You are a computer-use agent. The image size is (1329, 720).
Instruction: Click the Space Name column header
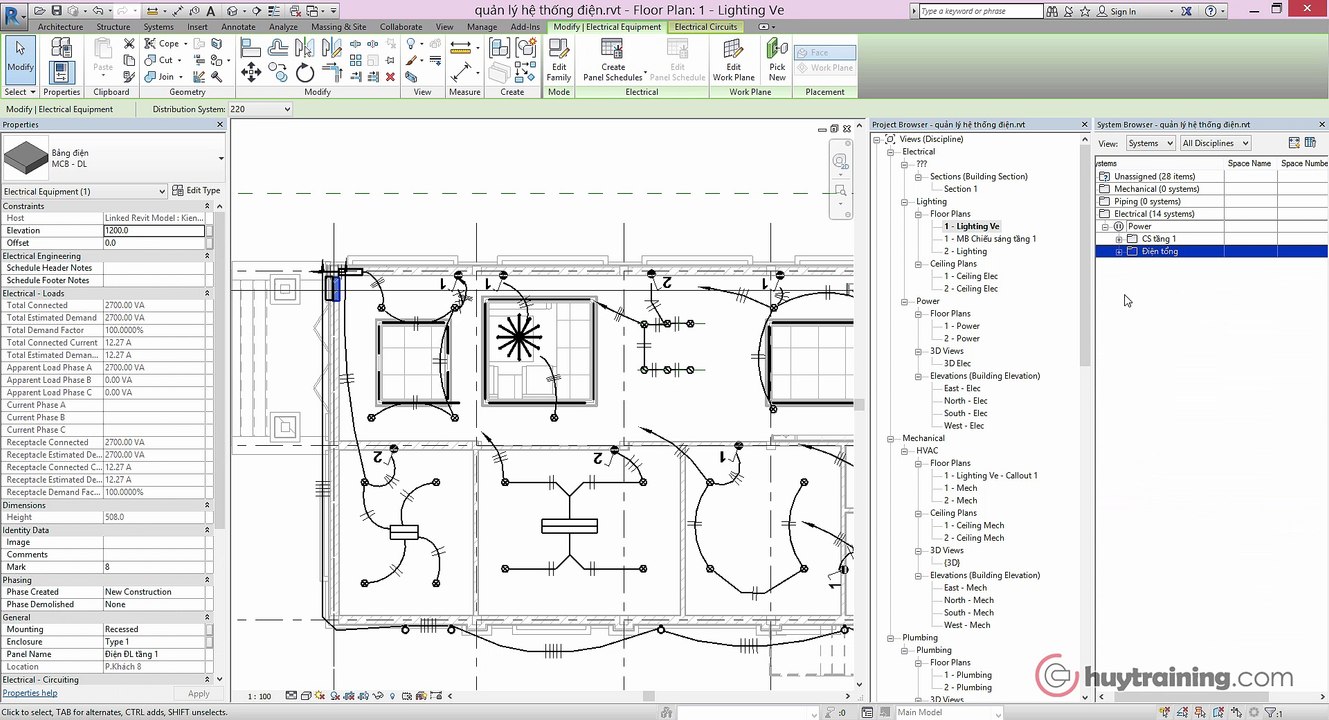(1250, 163)
